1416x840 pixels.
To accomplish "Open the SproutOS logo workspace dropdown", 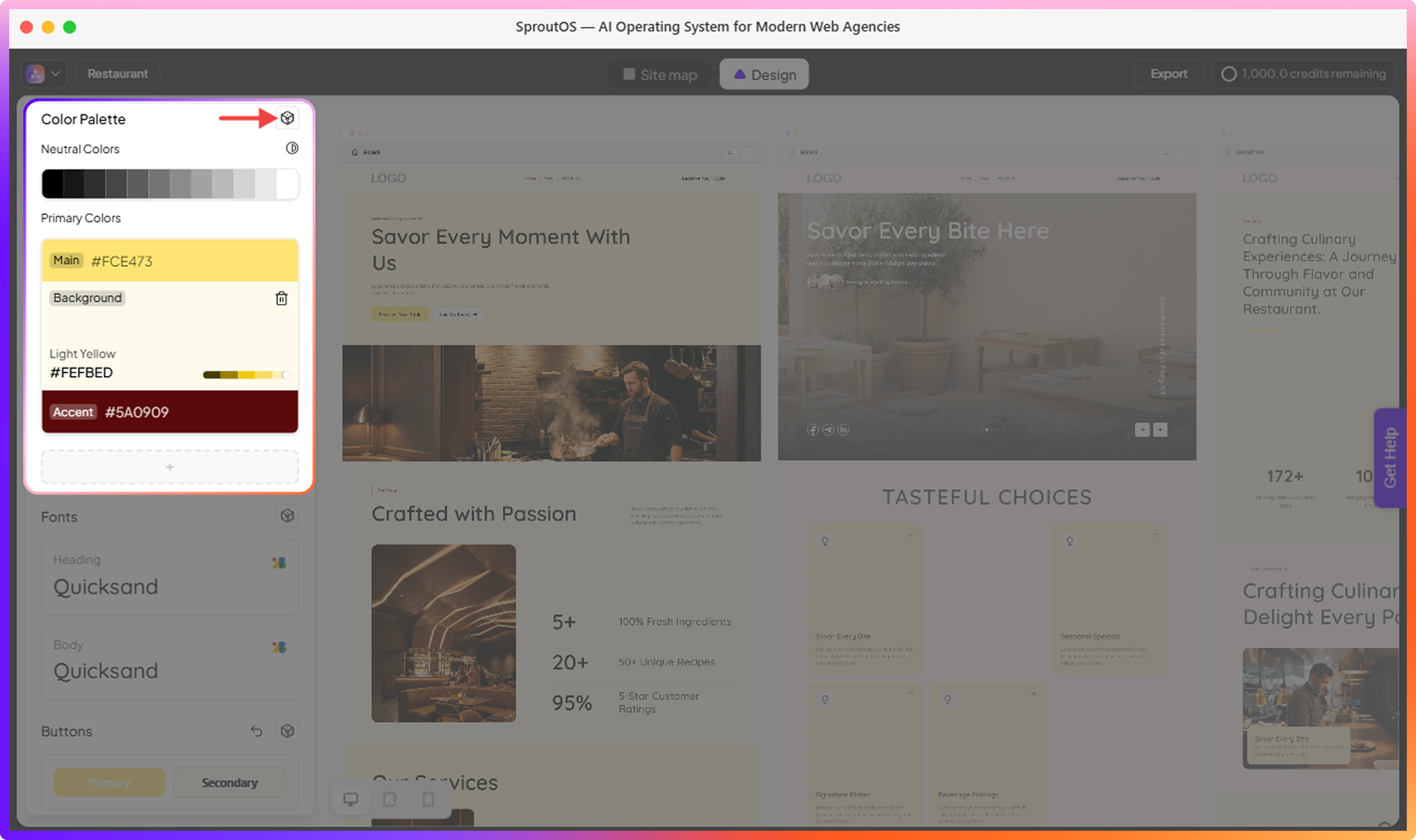I will tap(44, 74).
